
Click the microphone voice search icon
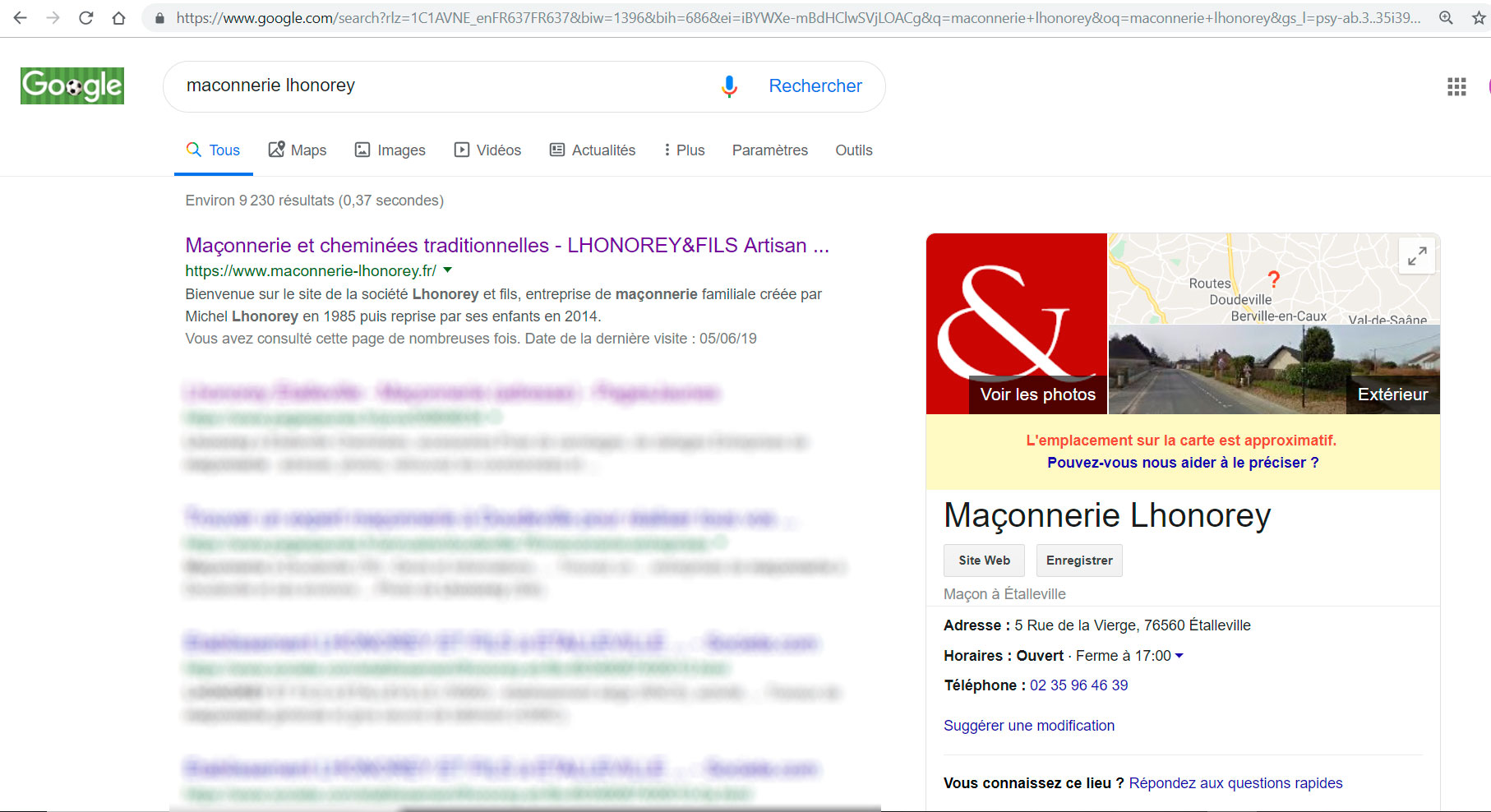[728, 86]
